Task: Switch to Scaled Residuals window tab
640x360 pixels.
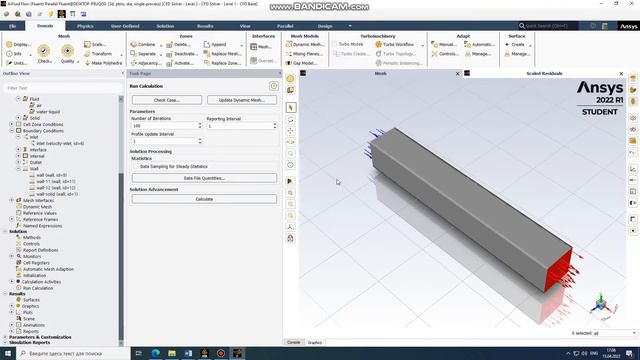Action: 544,73
